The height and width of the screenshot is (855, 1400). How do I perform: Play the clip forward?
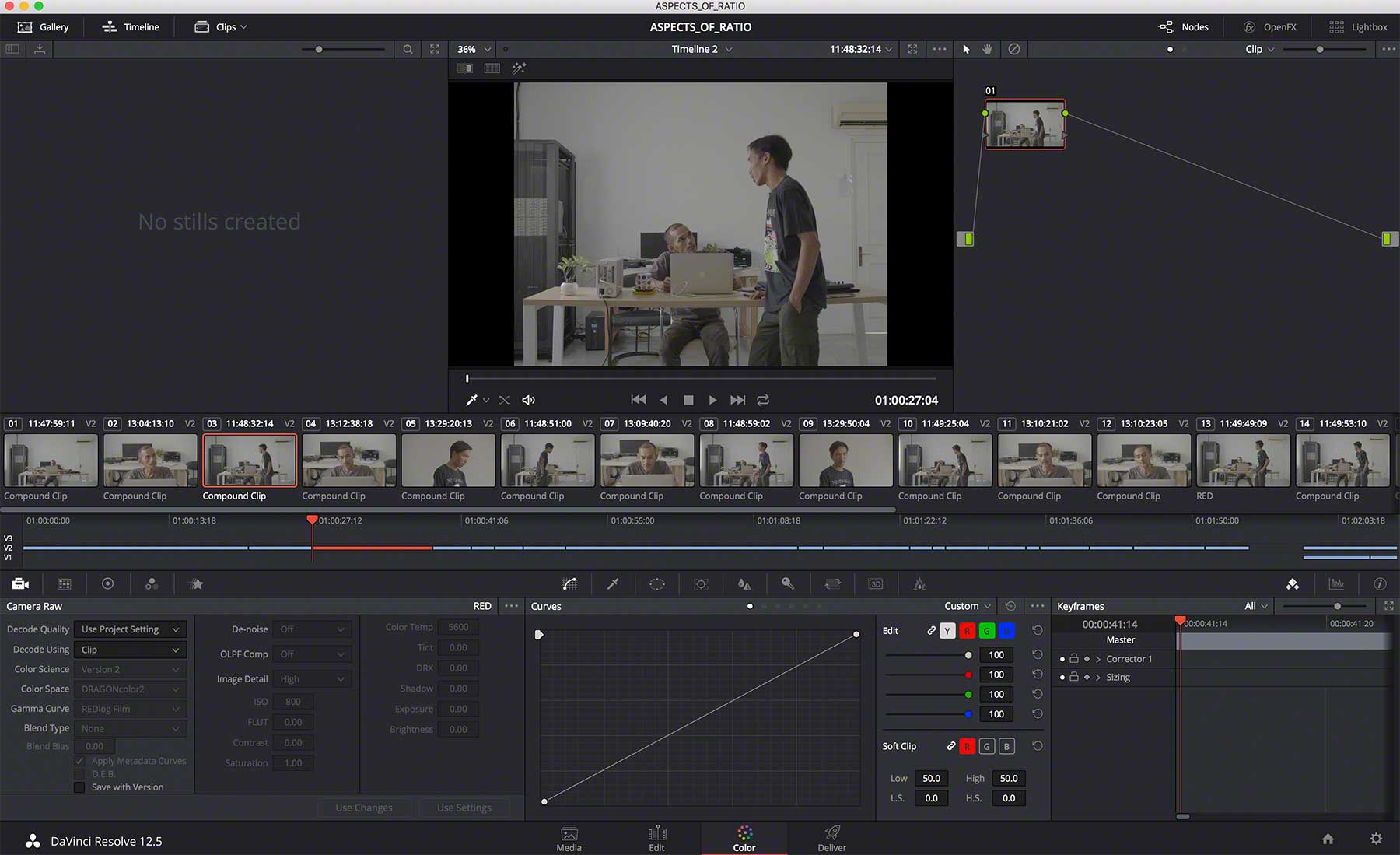(712, 400)
